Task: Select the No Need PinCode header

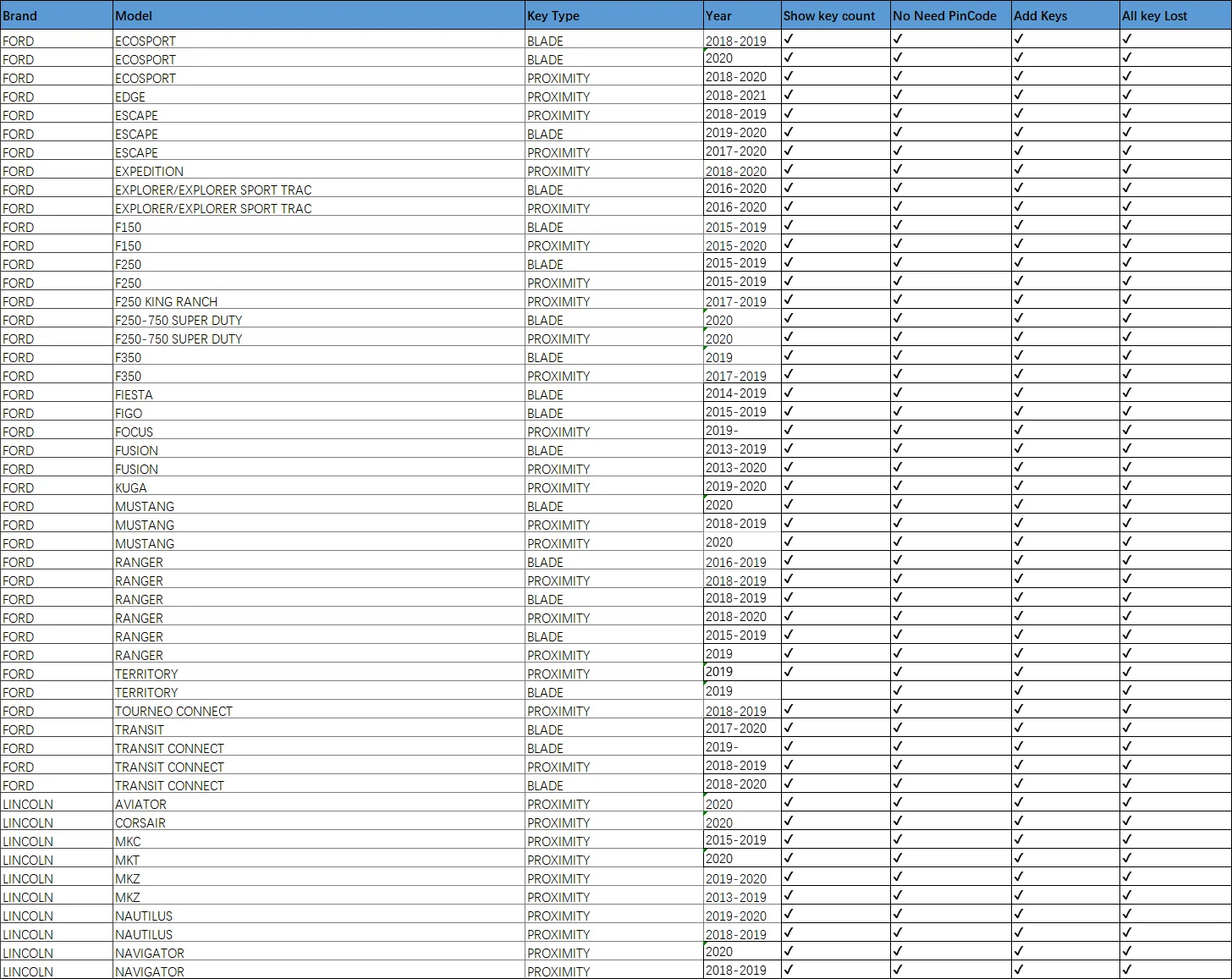Action: coord(951,15)
